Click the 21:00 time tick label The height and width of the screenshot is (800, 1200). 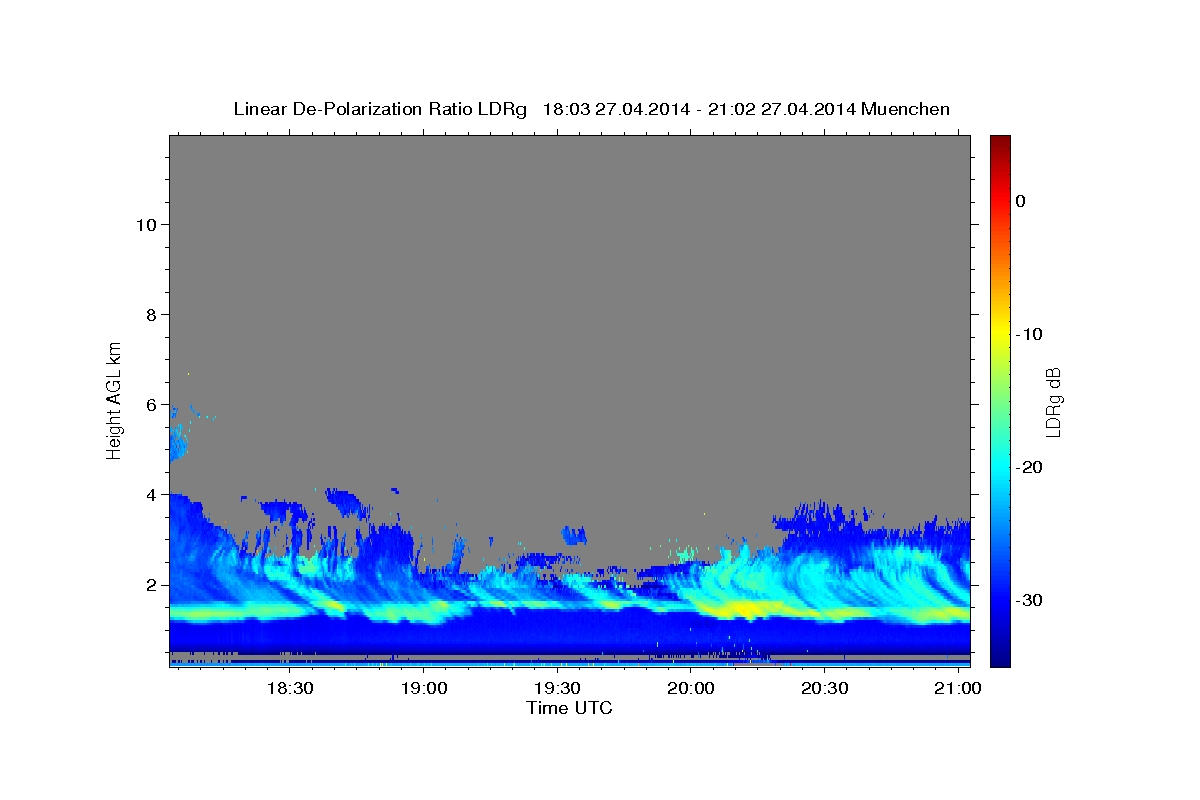tap(957, 689)
